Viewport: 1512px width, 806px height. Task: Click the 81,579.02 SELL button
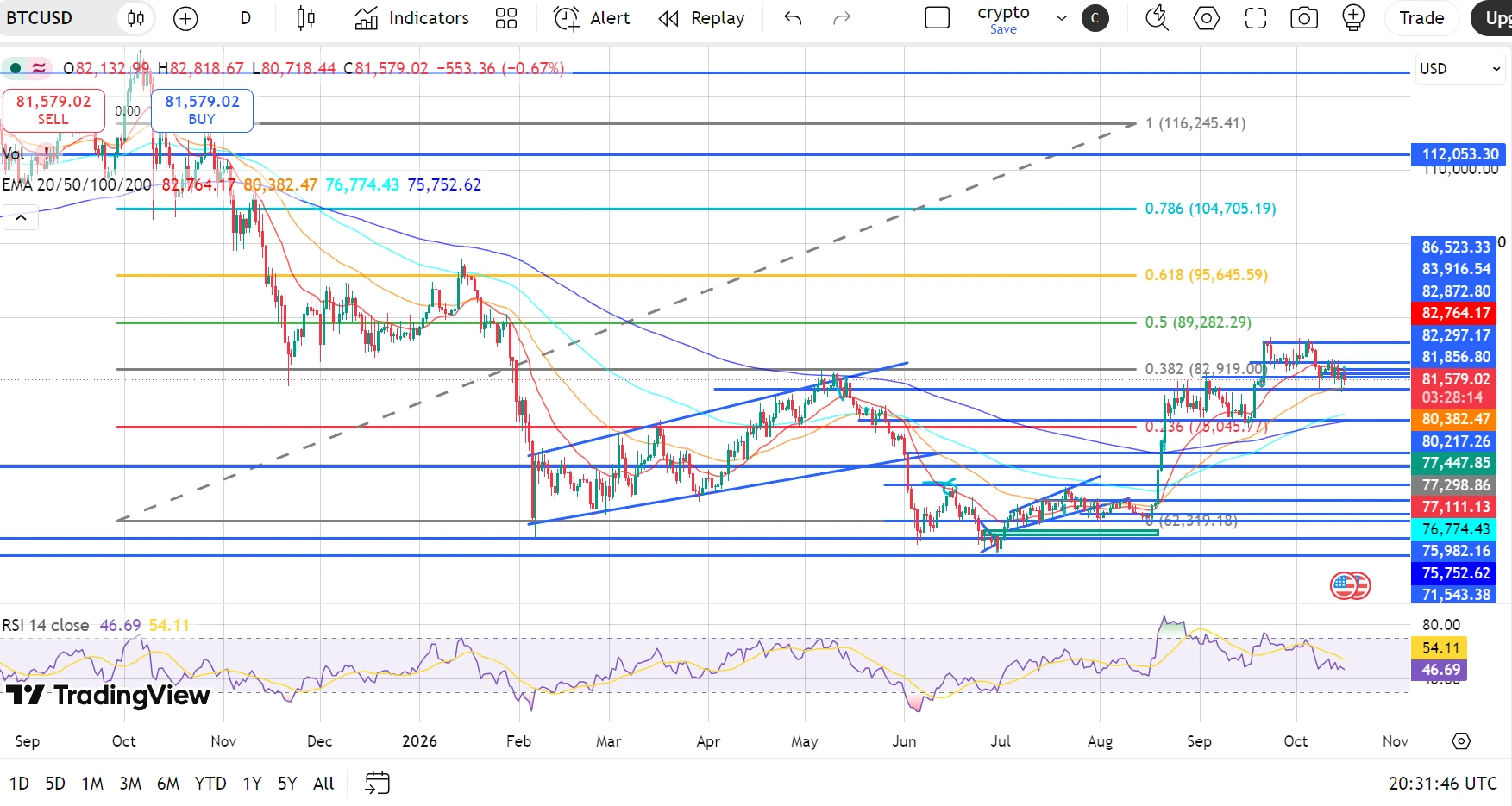click(x=53, y=110)
